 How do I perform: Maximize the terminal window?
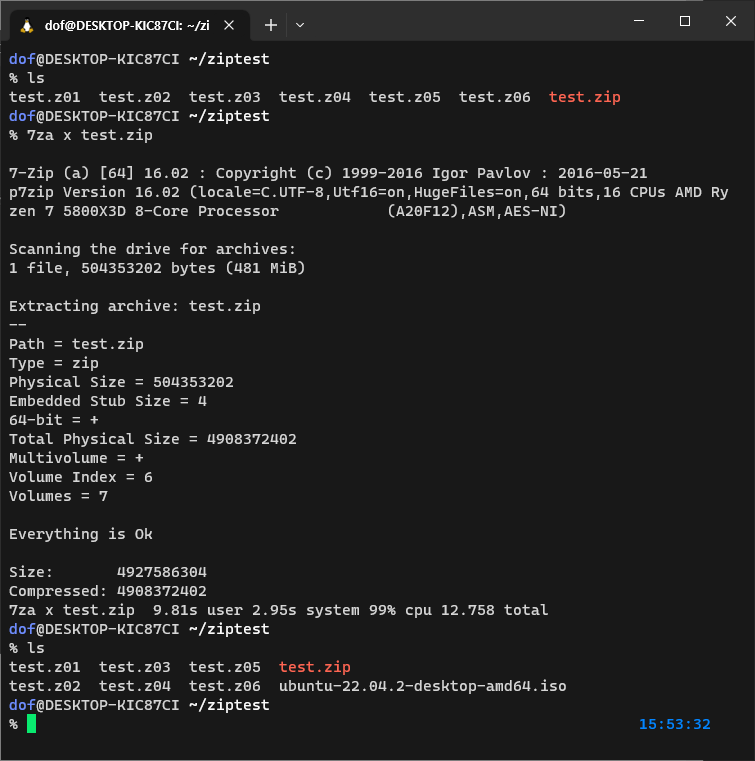coord(685,21)
